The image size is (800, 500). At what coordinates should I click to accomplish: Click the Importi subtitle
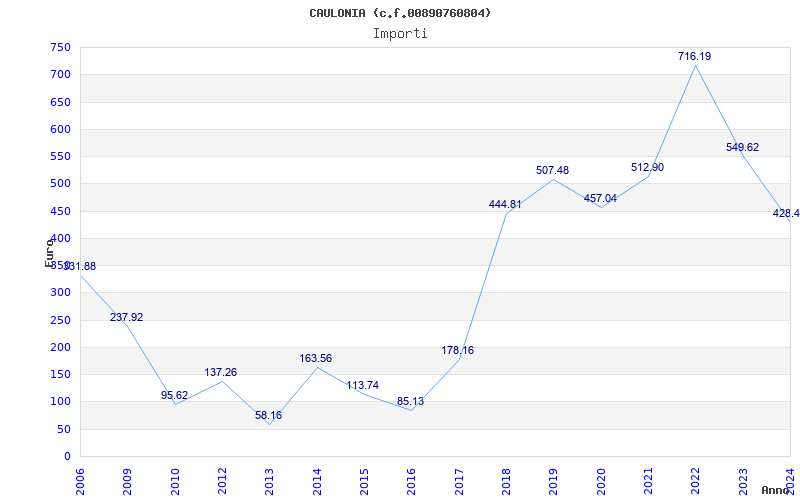pyautogui.click(x=400, y=34)
